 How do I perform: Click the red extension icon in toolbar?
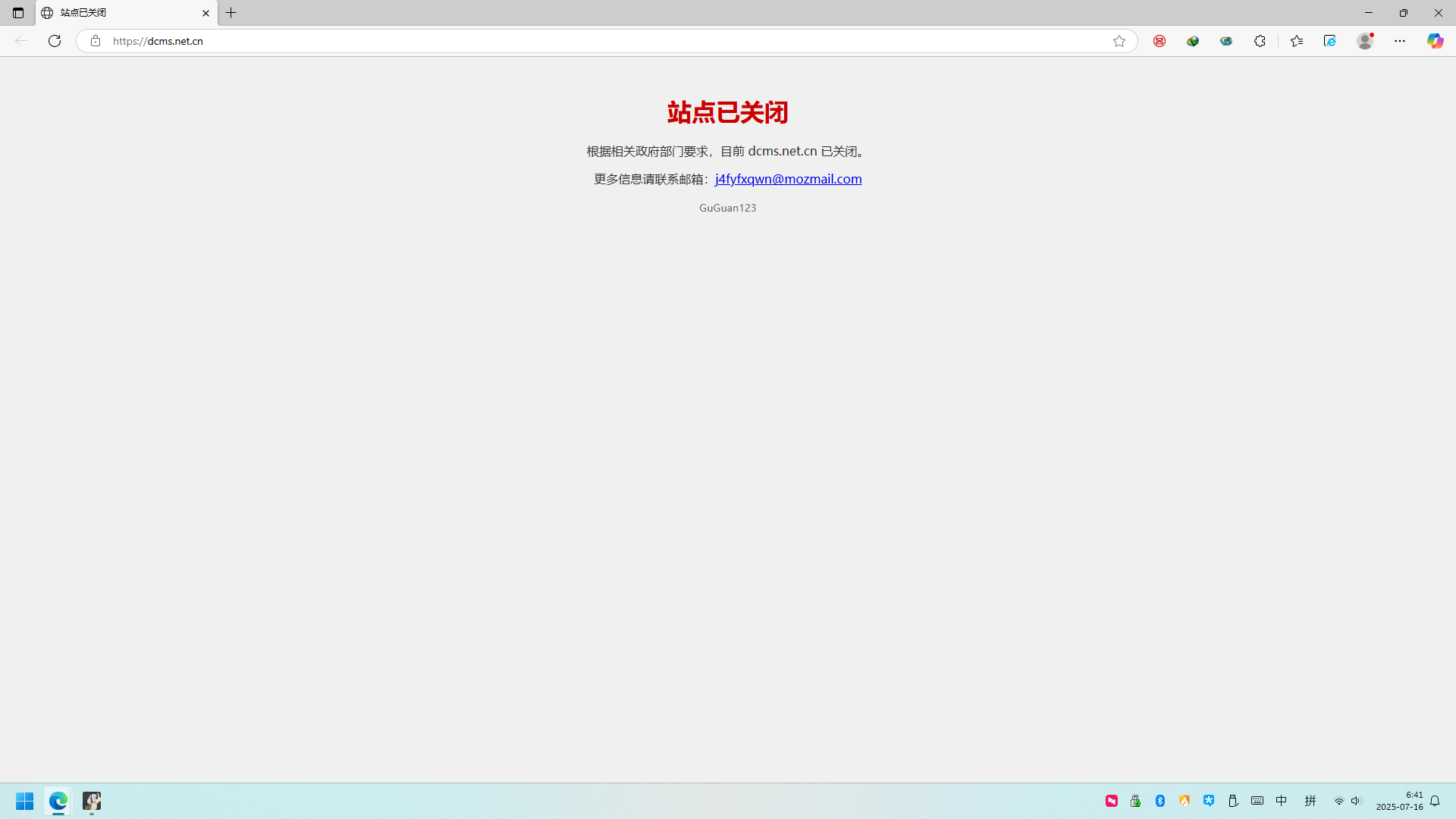pyautogui.click(x=1159, y=41)
